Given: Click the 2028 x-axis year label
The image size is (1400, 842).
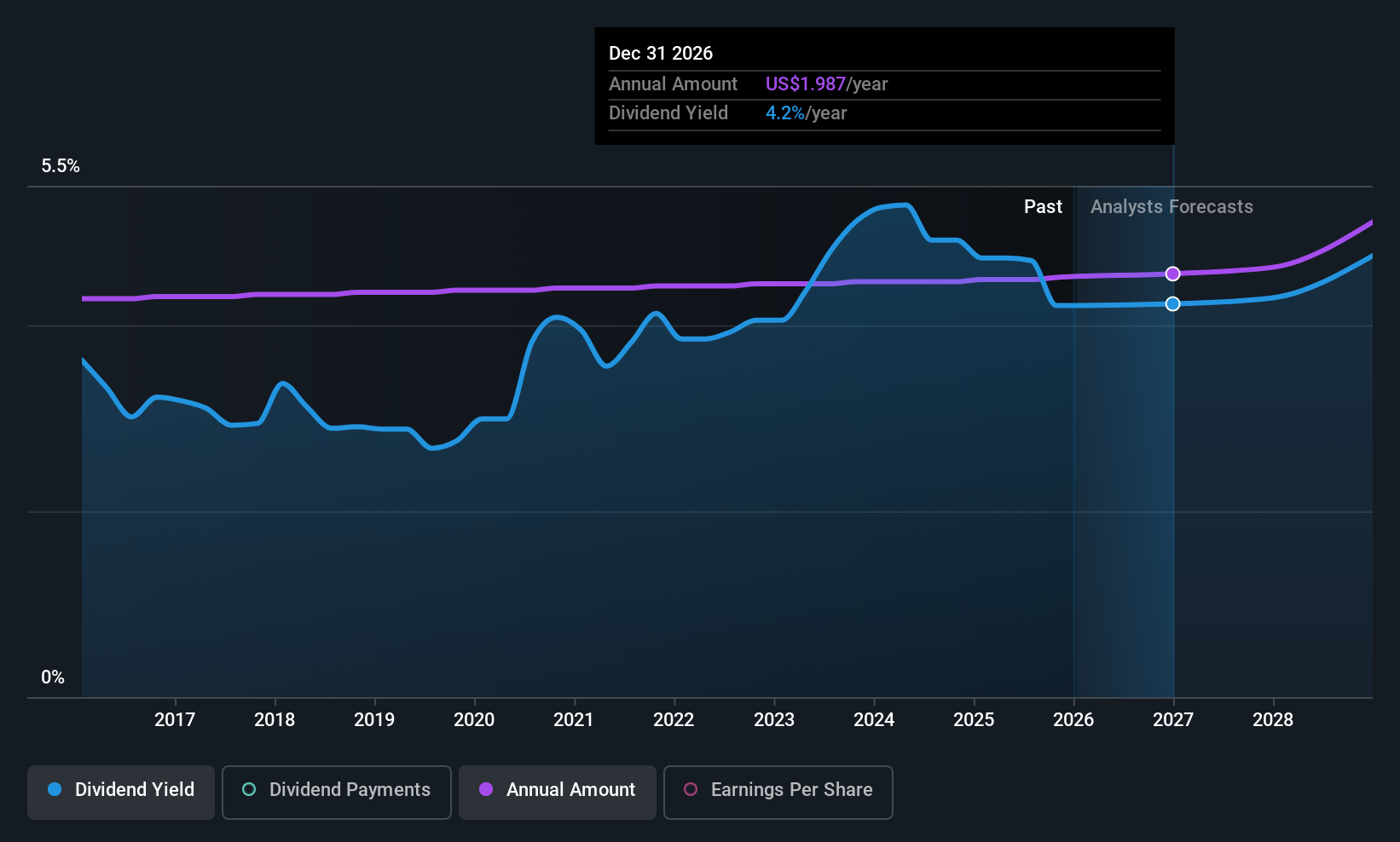Looking at the screenshot, I should [1273, 719].
